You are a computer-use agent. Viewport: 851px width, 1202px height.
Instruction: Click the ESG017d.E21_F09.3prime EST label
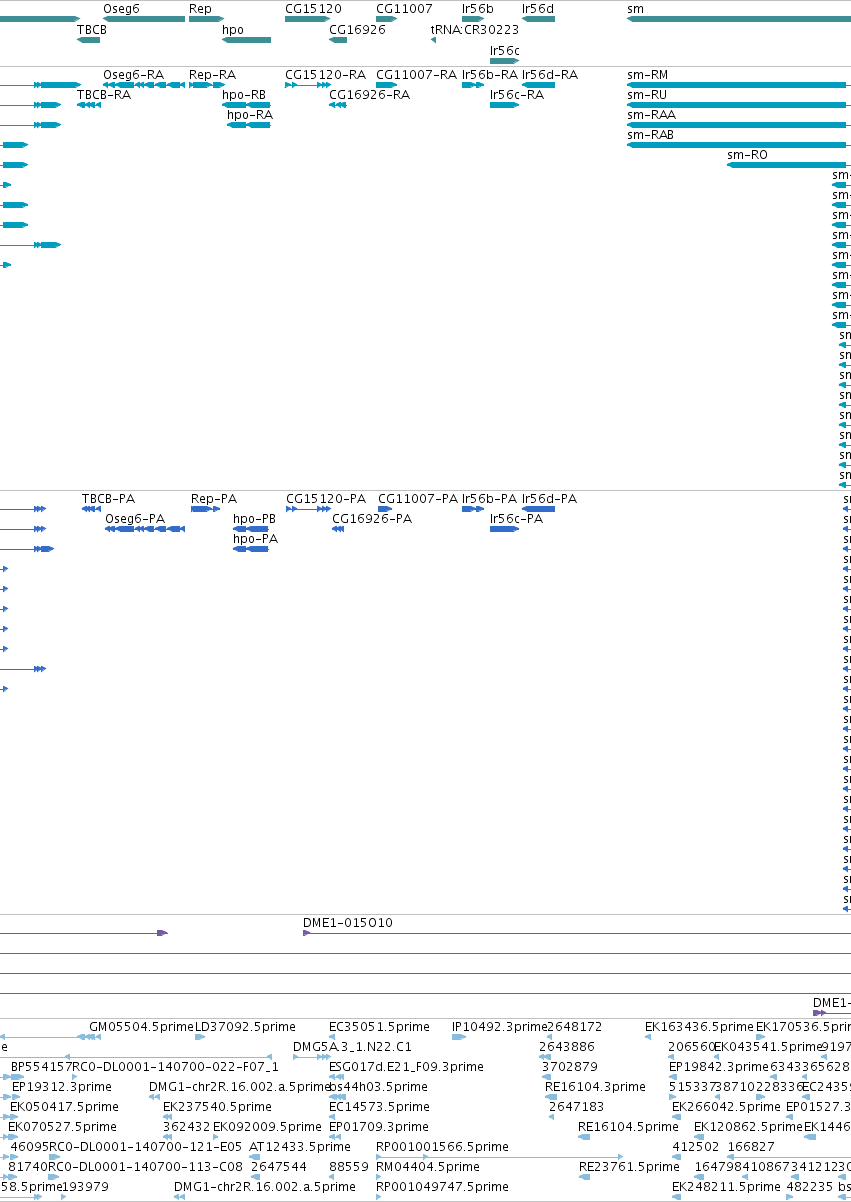tap(406, 1067)
